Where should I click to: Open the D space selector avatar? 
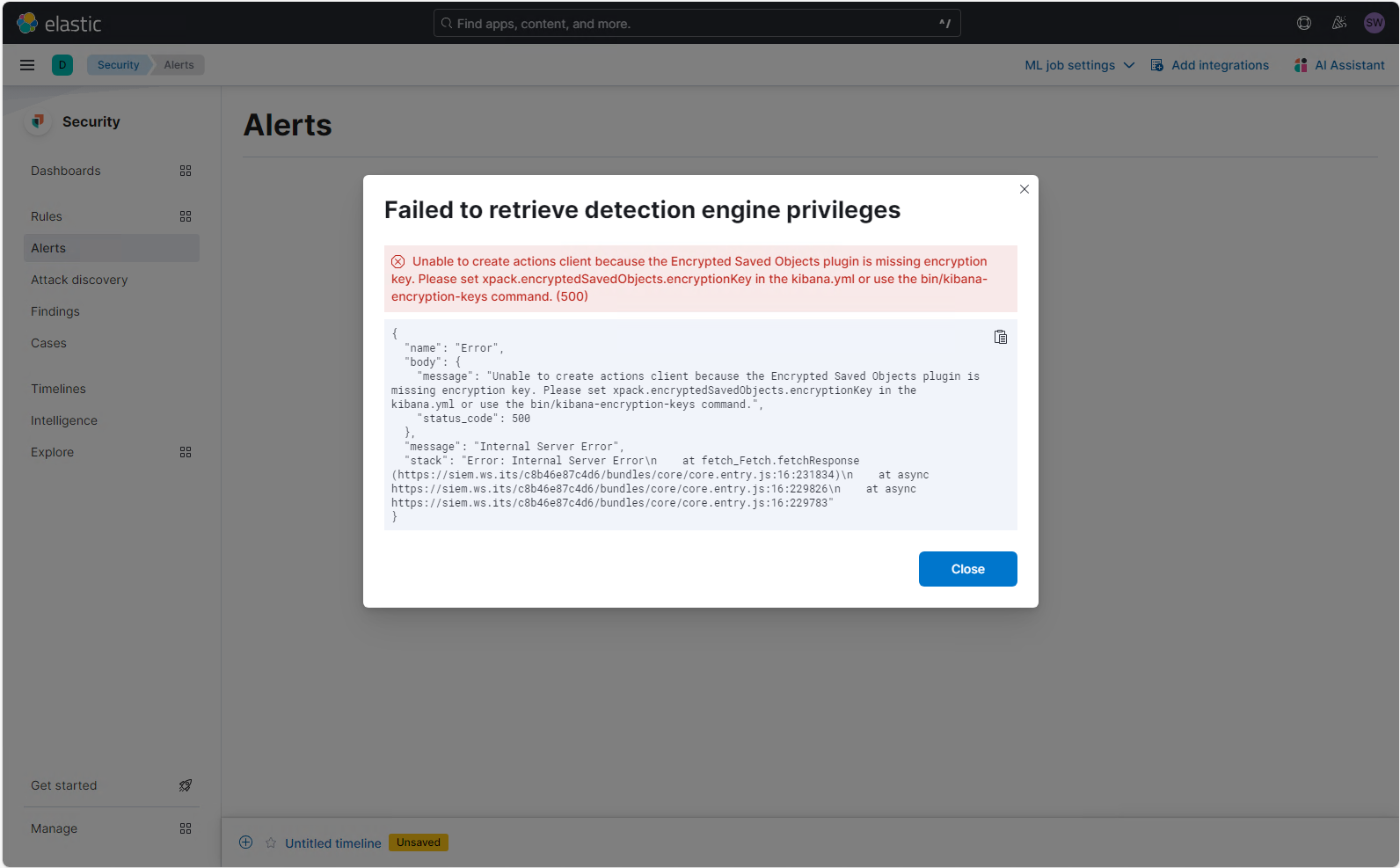point(62,65)
